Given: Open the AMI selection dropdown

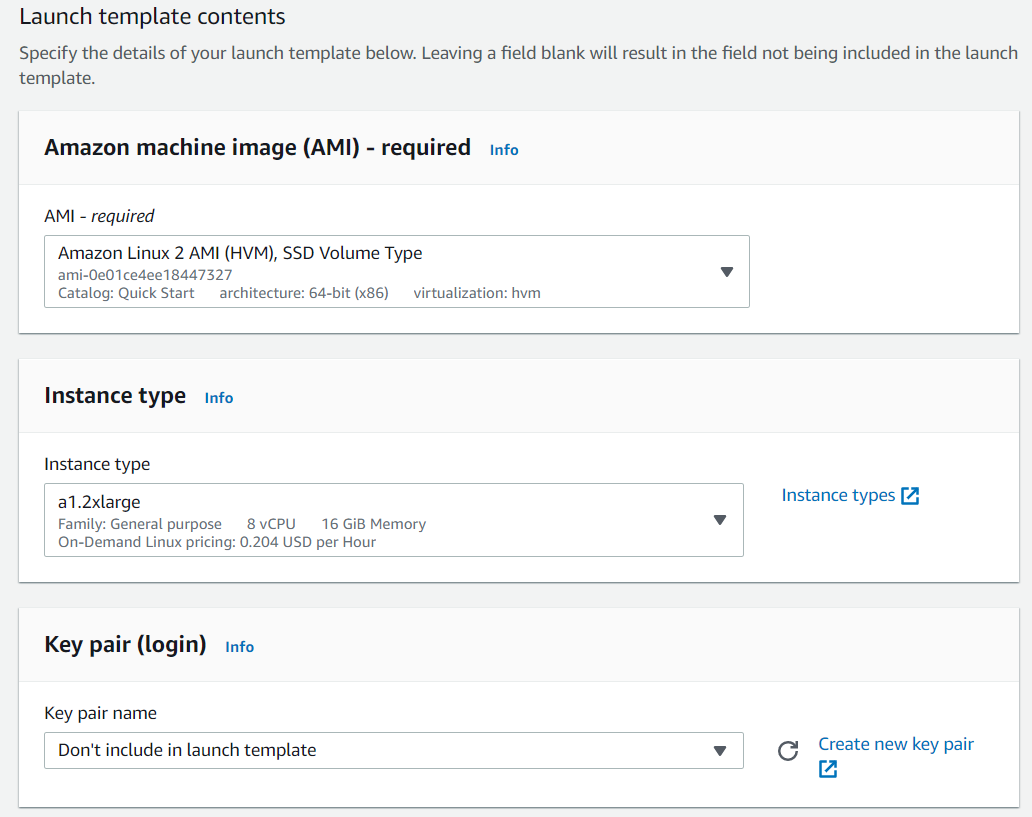Looking at the screenshot, I should point(396,271).
